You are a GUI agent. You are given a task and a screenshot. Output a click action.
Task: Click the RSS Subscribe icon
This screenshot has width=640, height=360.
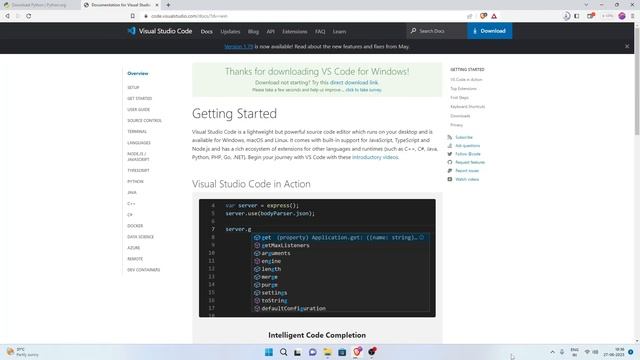450,138
